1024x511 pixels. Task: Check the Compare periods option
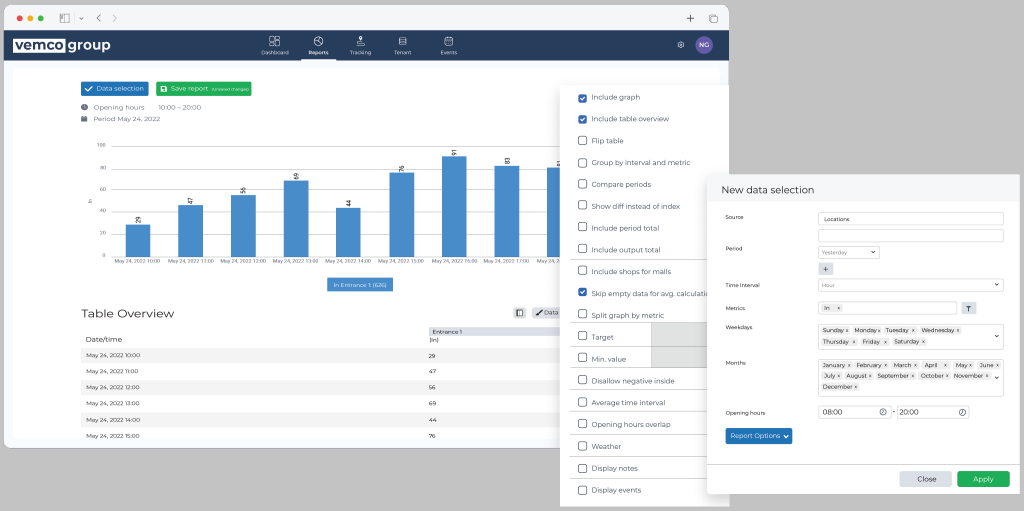pyautogui.click(x=583, y=184)
